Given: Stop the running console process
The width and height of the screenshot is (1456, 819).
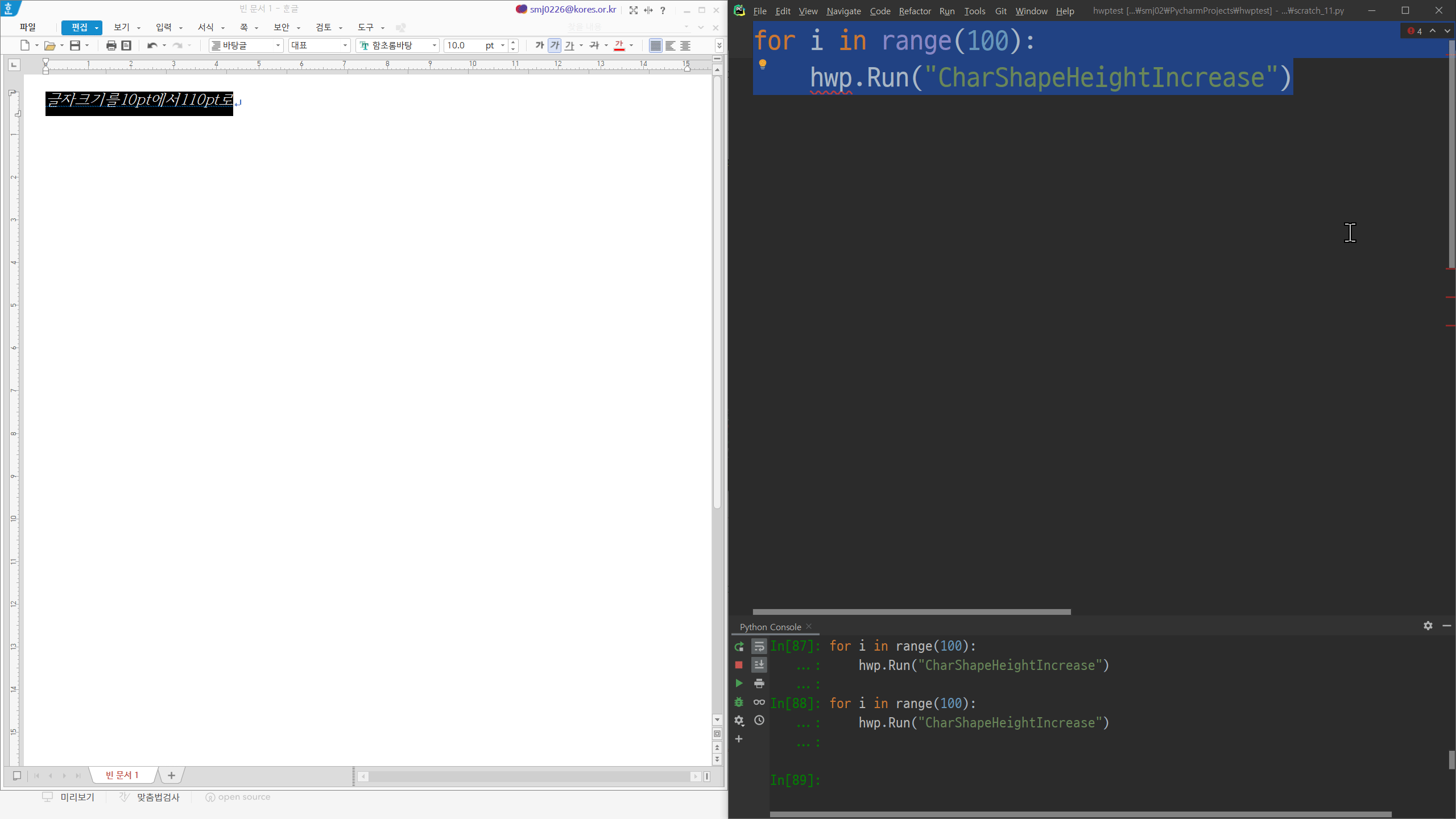Looking at the screenshot, I should [739, 665].
